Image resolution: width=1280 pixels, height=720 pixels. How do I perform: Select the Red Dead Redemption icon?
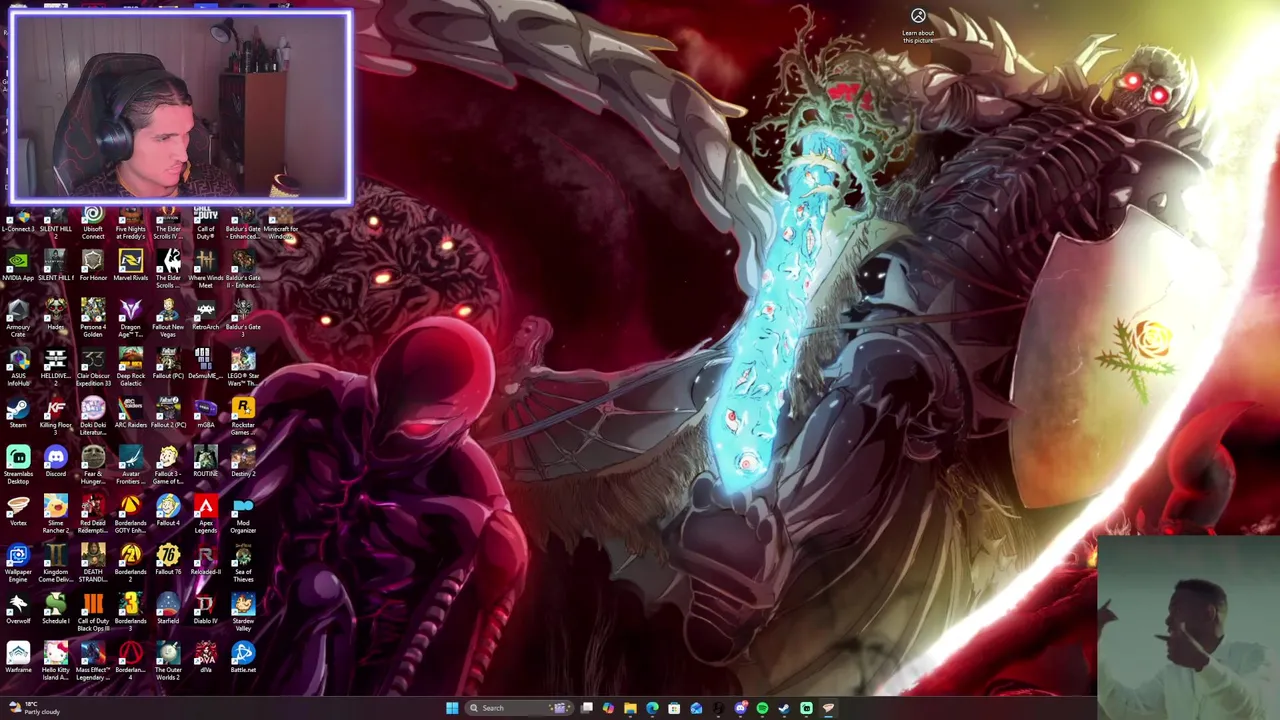(93, 516)
